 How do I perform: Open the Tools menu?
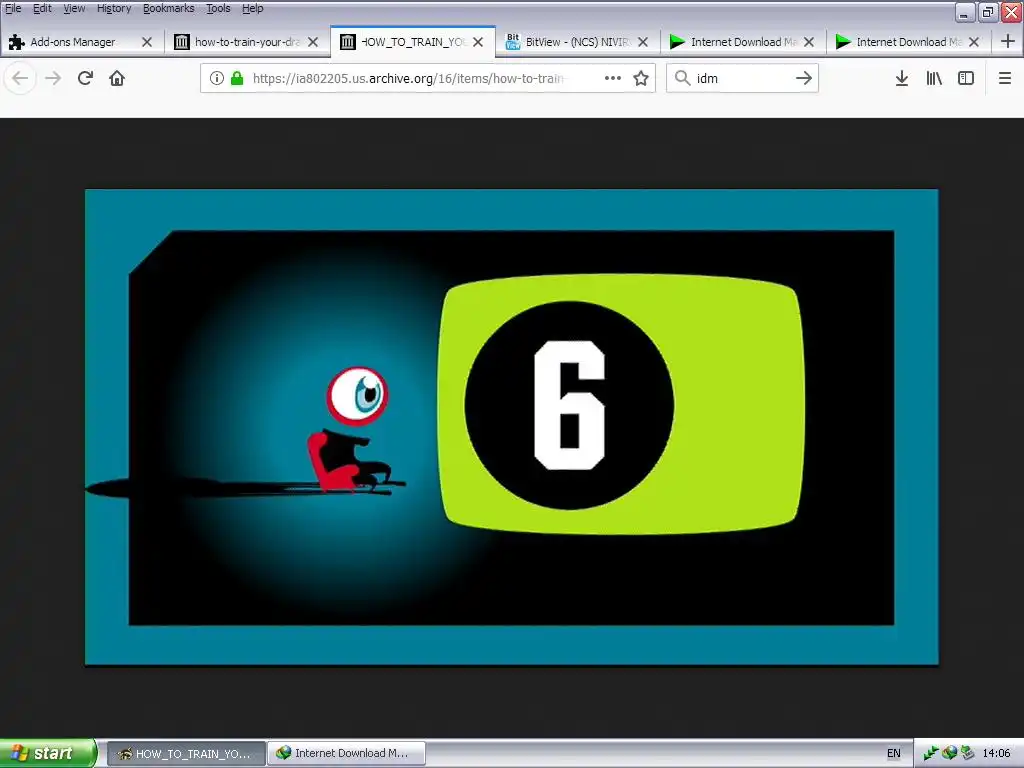[x=218, y=8]
